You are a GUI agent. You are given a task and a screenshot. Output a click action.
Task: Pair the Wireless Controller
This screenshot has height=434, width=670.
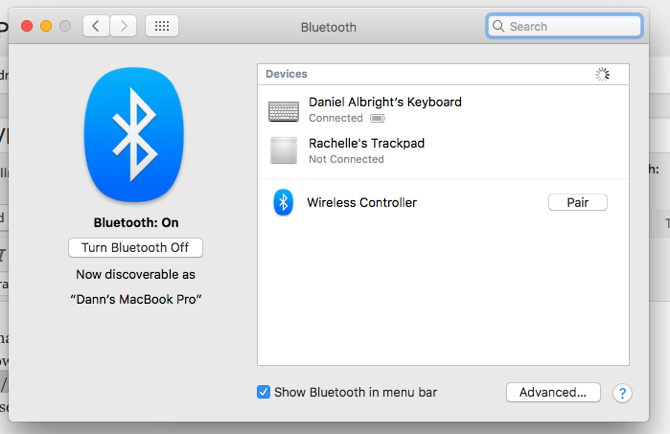(577, 203)
